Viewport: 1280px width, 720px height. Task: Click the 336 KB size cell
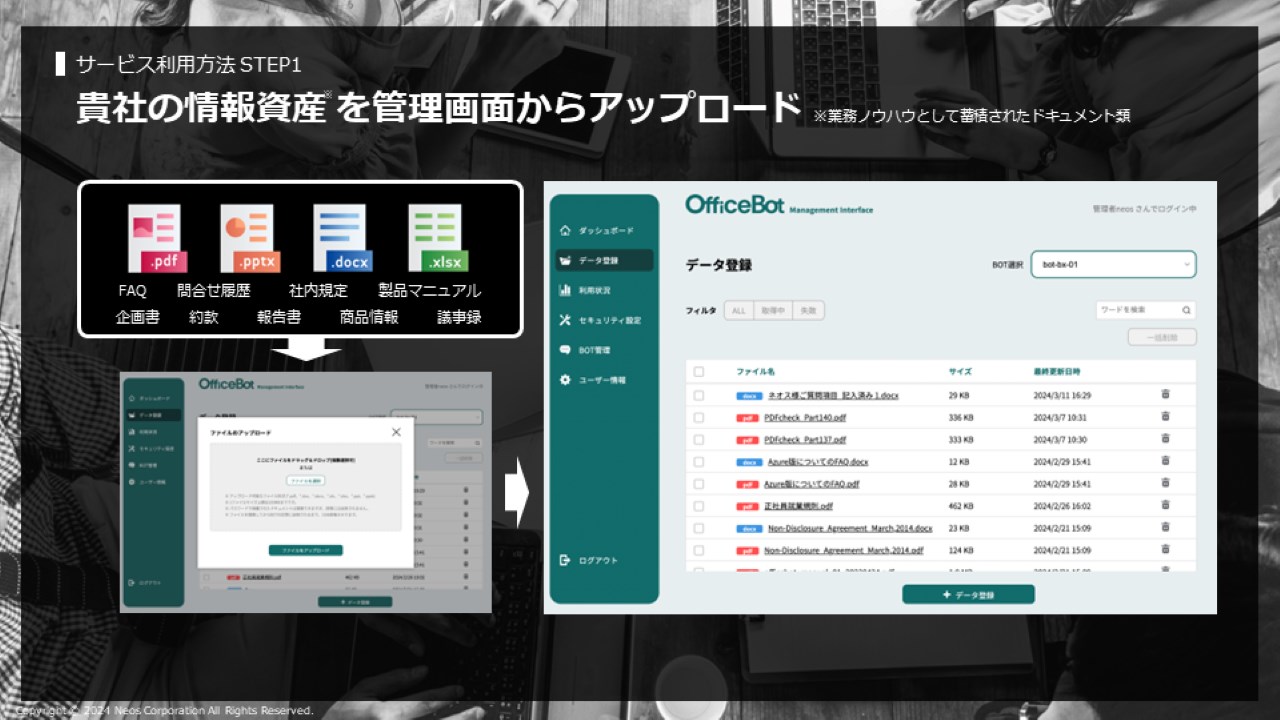coord(961,417)
